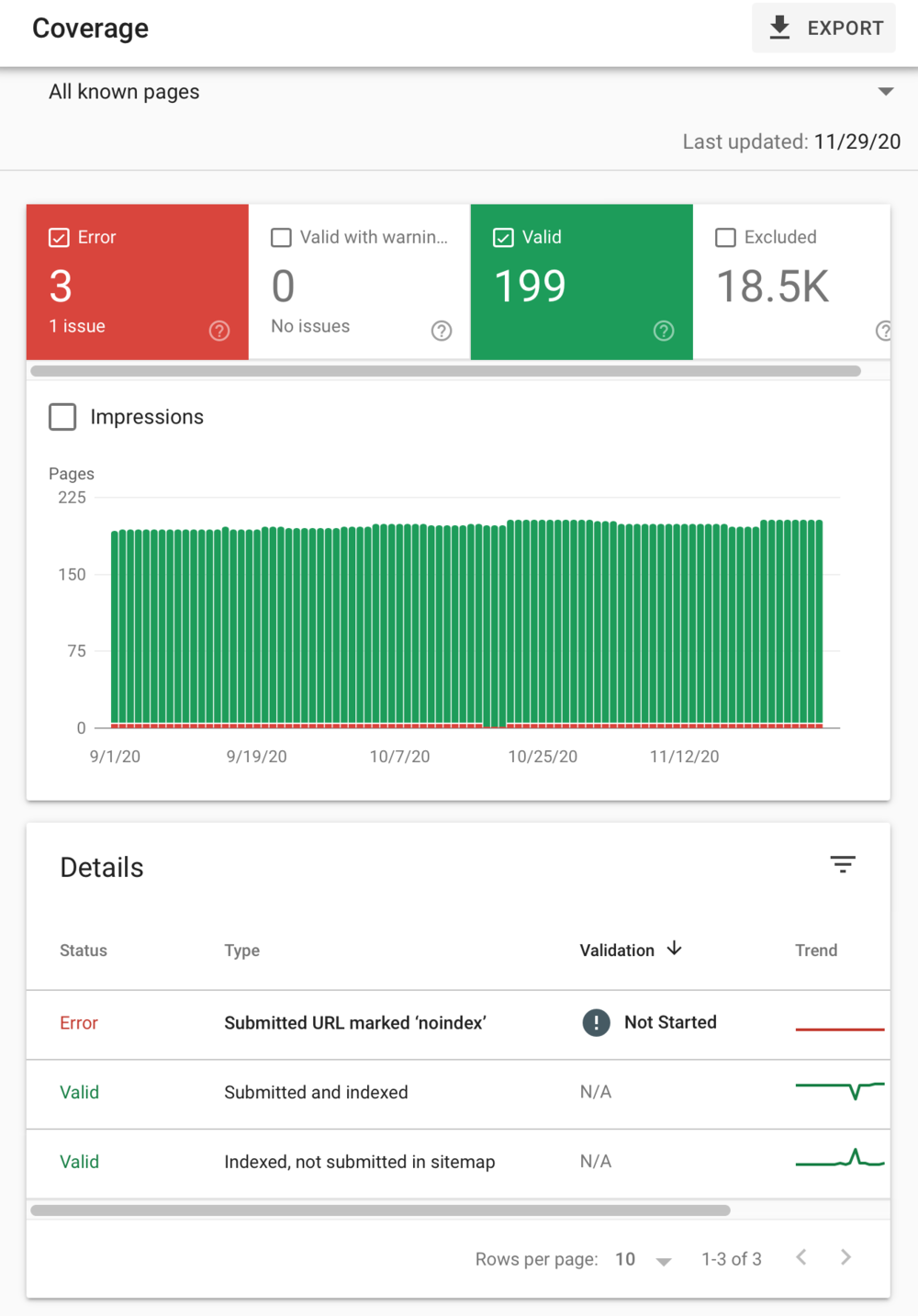This screenshot has height=1316, width=918.
Task: Click the 11/12/20 chart axis label
Action: [x=684, y=757]
